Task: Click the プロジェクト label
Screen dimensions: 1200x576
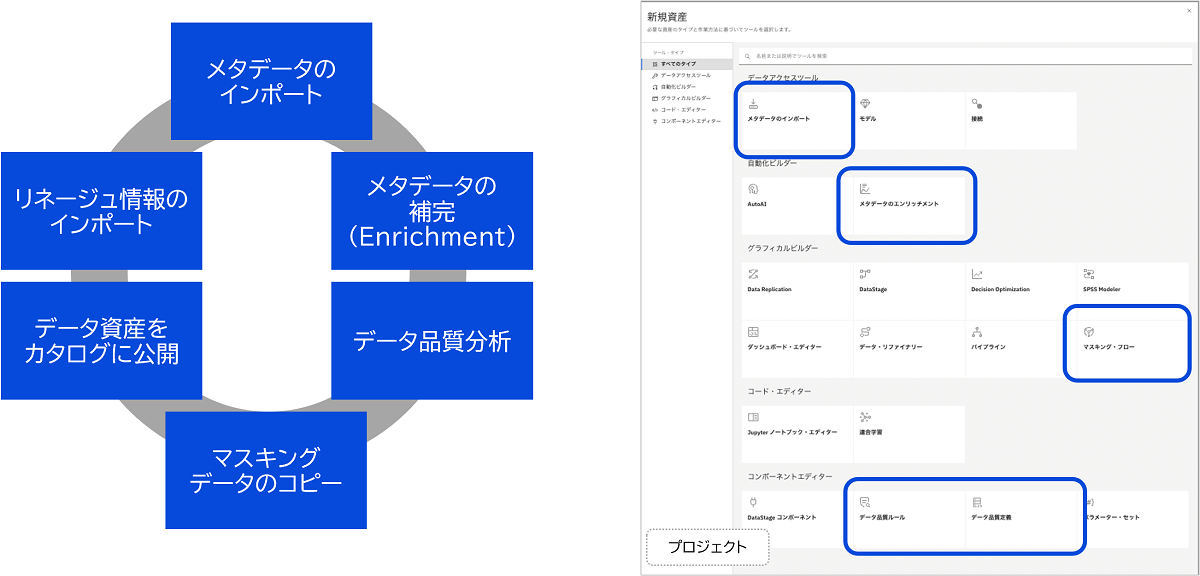Action: [707, 547]
